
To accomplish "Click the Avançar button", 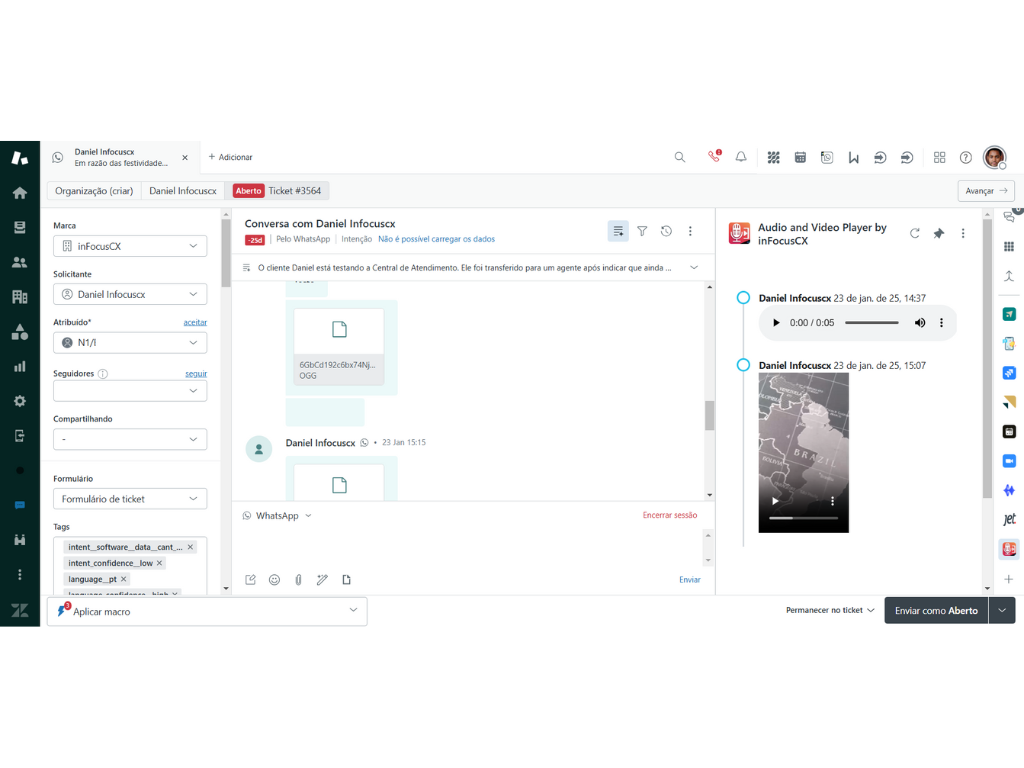I will pos(985,190).
